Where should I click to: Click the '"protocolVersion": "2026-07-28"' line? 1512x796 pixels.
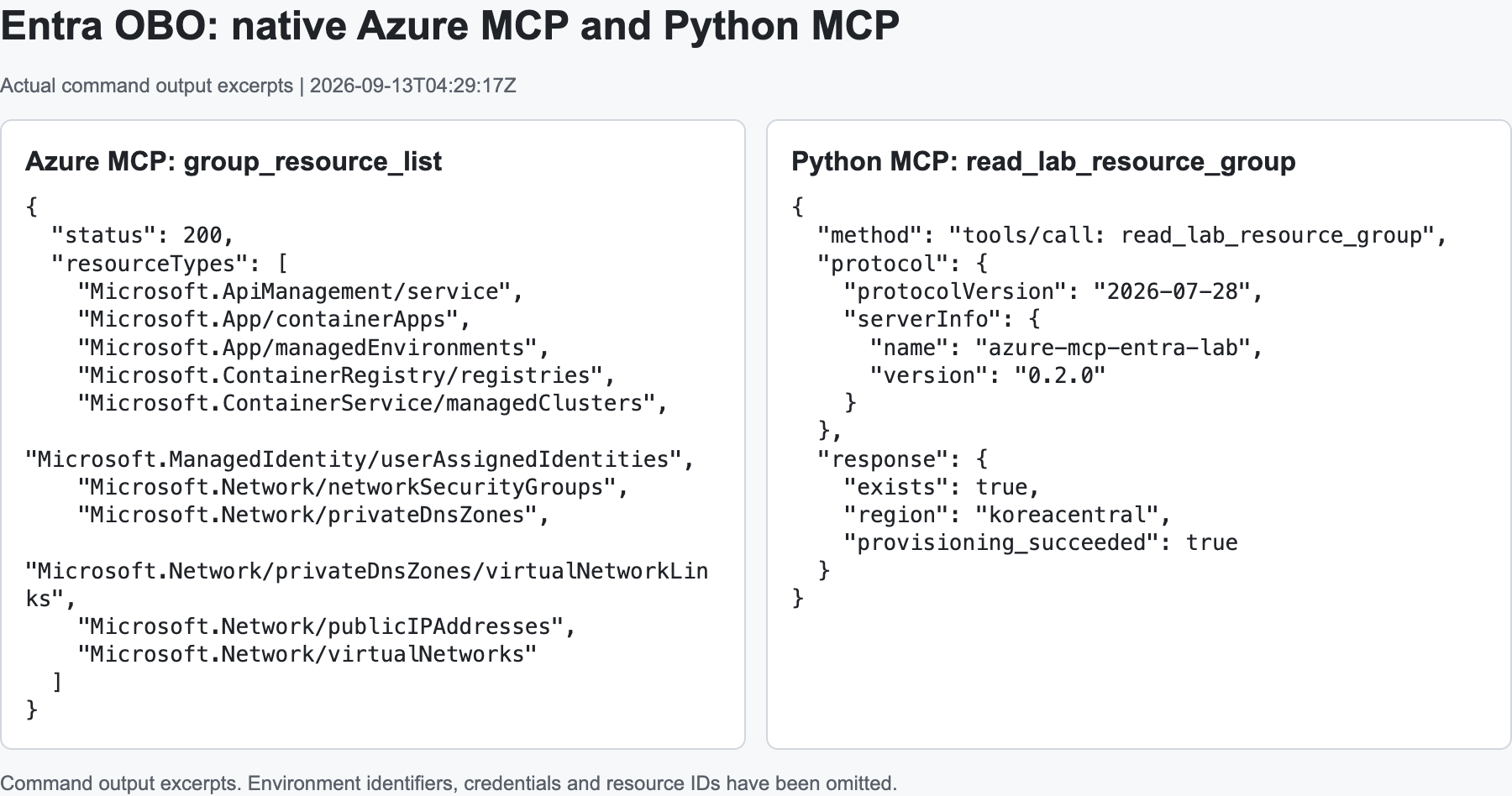point(1054,291)
